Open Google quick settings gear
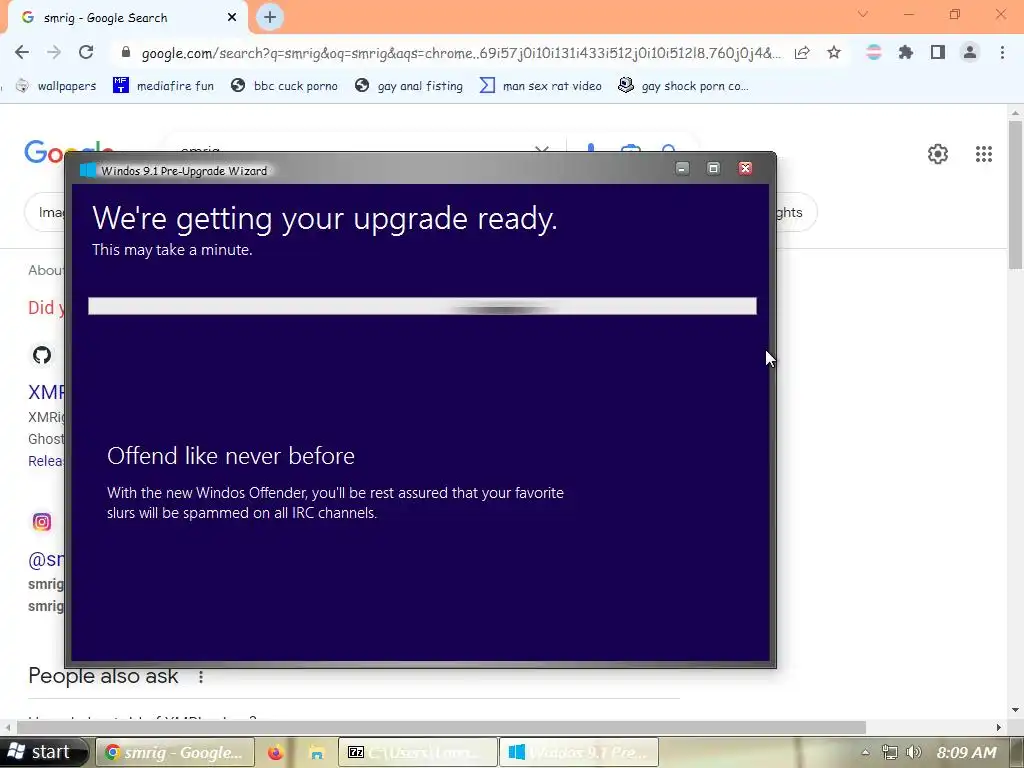This screenshot has height=768, width=1024. [x=938, y=154]
